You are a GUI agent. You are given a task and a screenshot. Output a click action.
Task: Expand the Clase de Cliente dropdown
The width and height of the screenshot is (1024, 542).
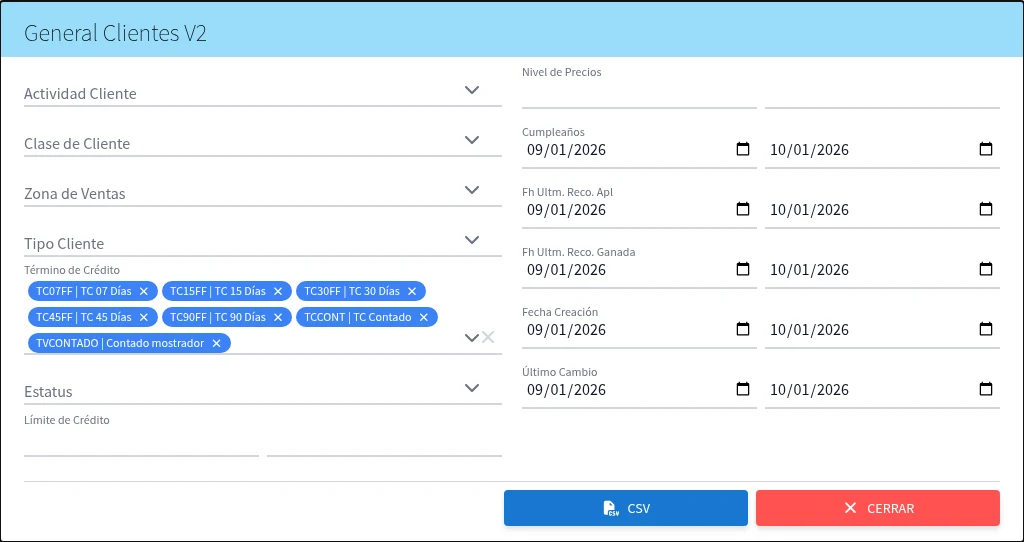[x=472, y=140]
